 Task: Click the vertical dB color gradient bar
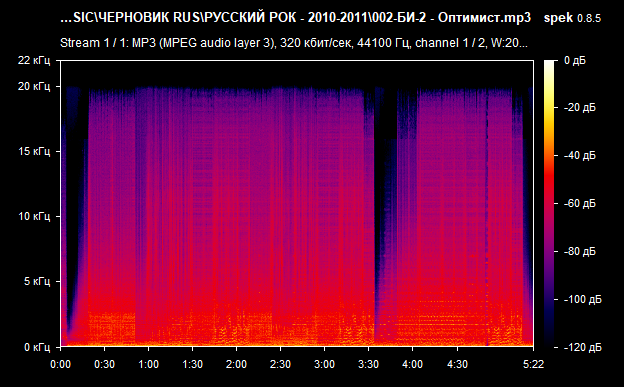pos(549,203)
